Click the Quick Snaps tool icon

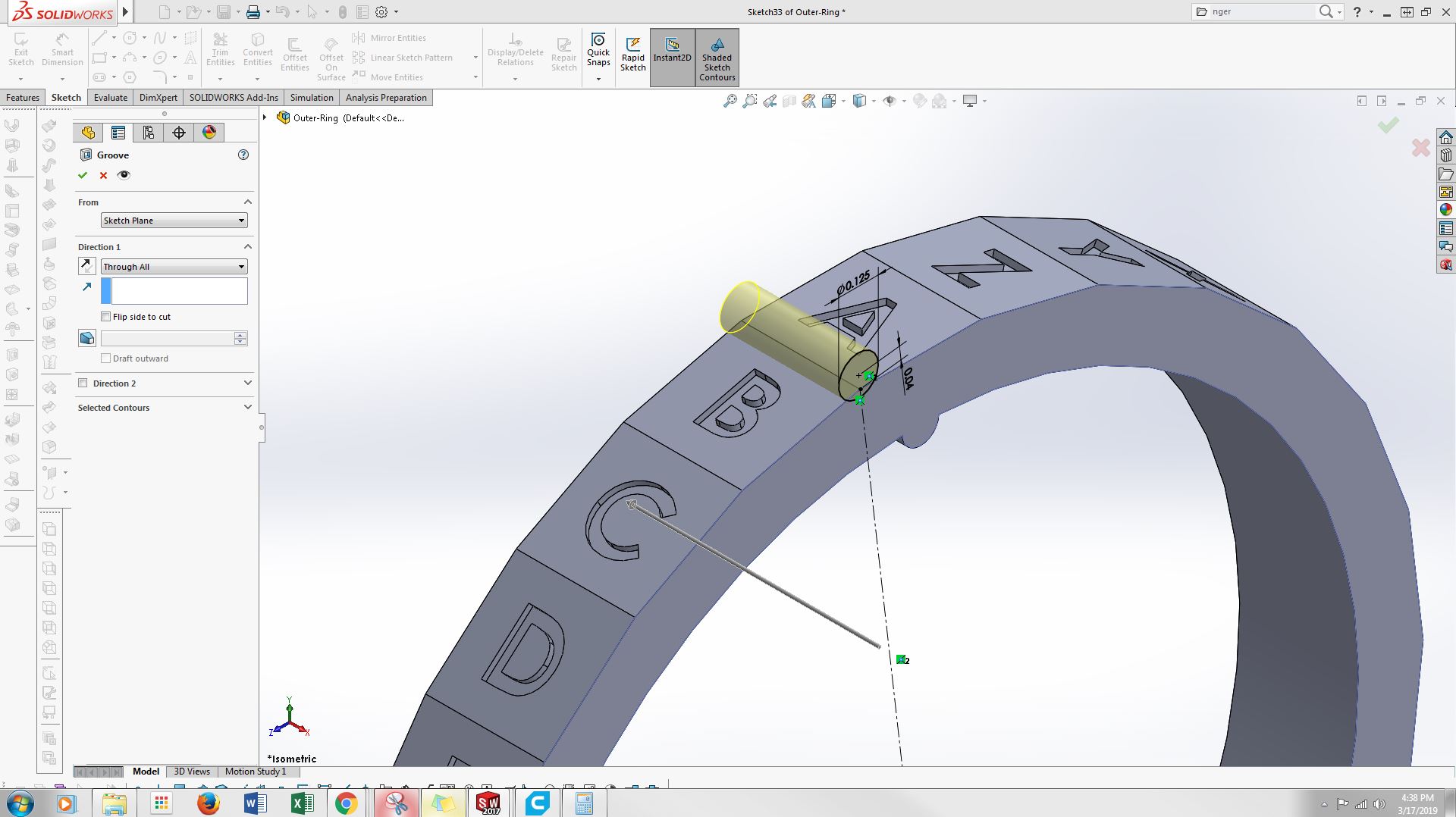click(598, 40)
